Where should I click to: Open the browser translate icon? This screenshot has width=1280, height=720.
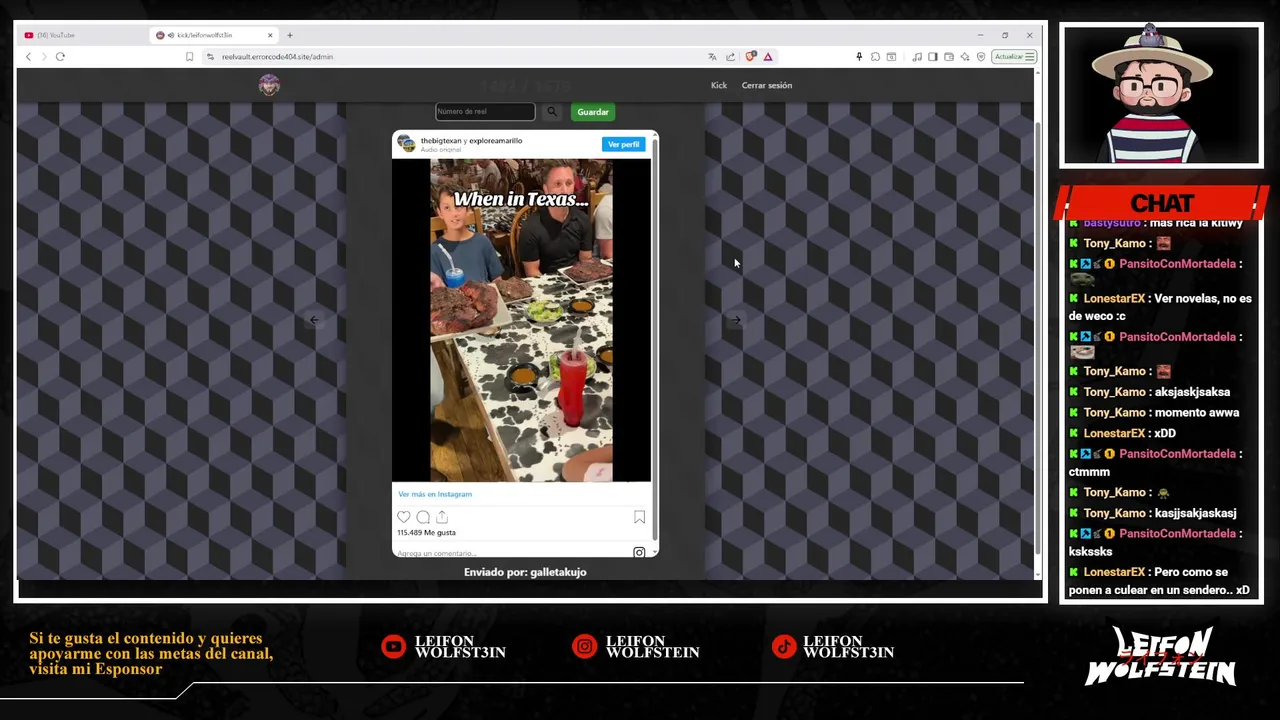point(712,56)
